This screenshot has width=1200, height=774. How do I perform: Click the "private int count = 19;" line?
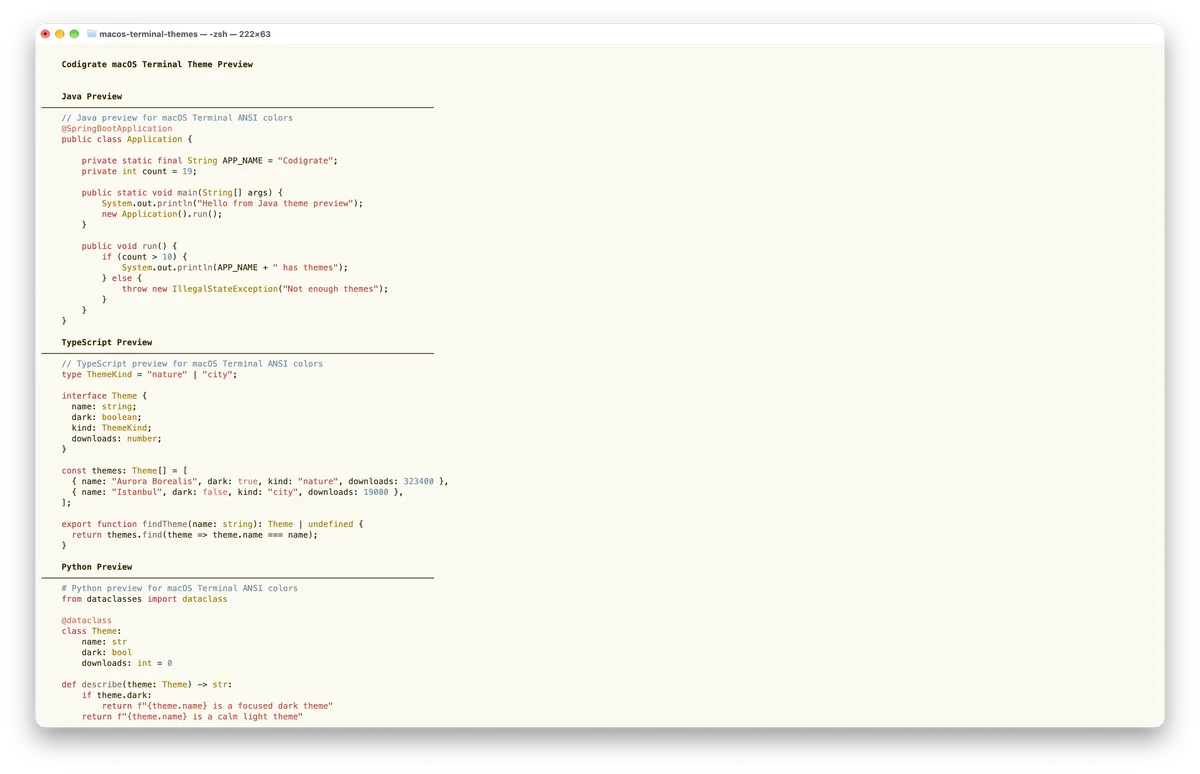click(139, 171)
